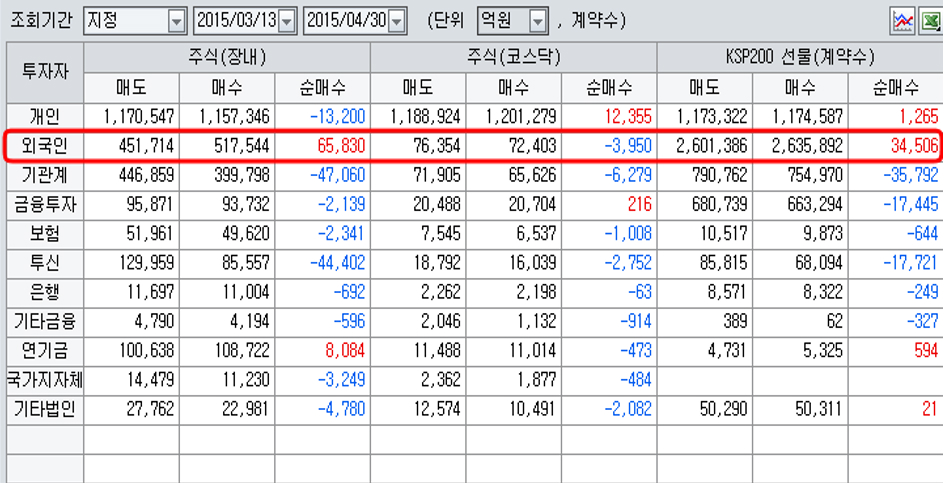Expand the 지정 period type dropdown
Image resolution: width=947 pixels, height=483 pixels.
click(176, 20)
